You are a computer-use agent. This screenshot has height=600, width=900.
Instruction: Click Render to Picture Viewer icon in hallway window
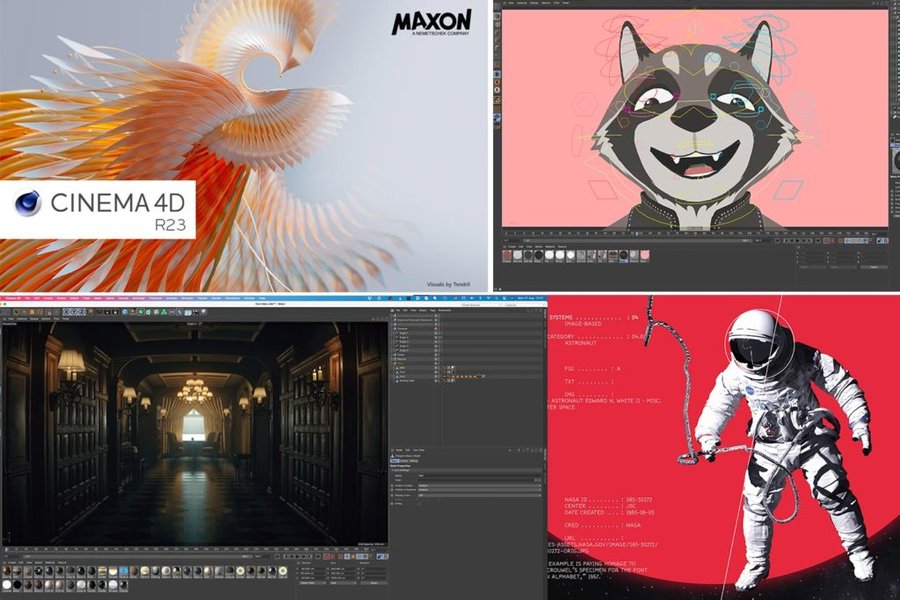(107, 312)
